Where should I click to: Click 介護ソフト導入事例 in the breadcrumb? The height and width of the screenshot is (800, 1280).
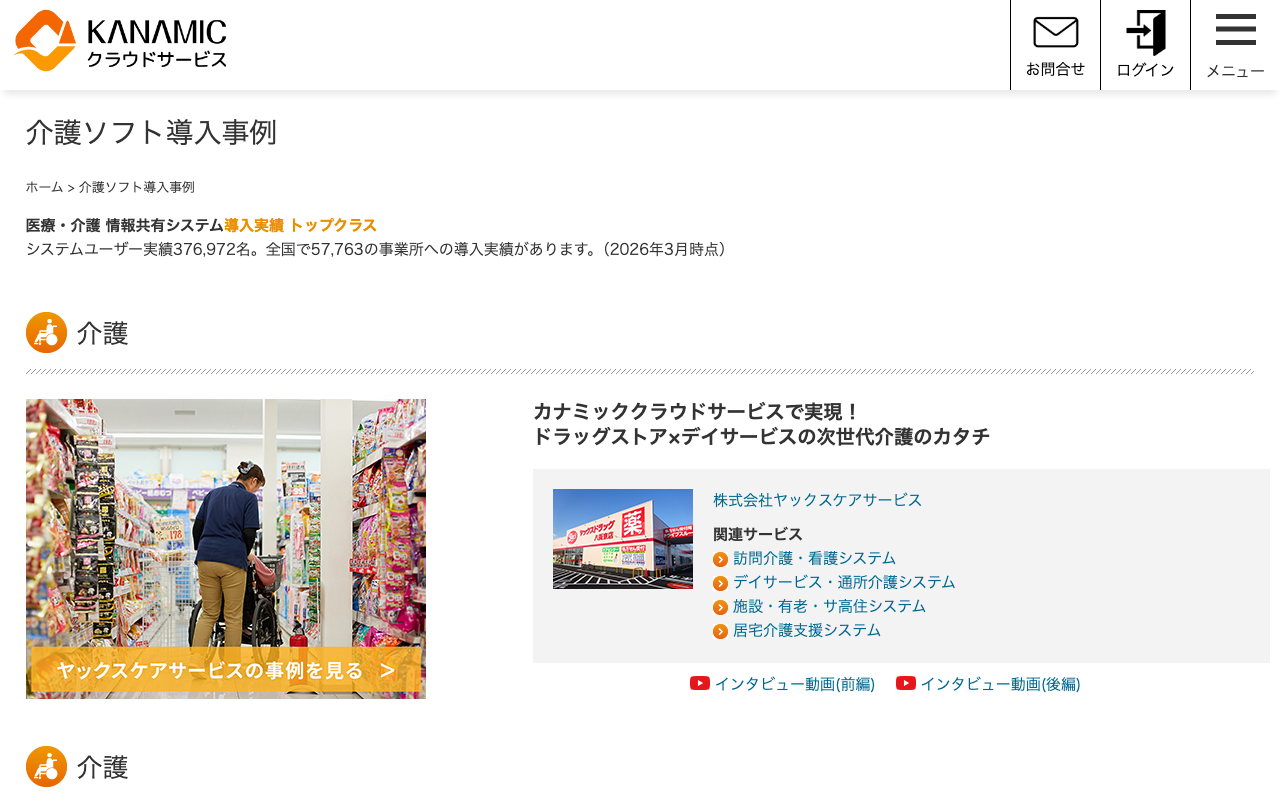coord(137,187)
